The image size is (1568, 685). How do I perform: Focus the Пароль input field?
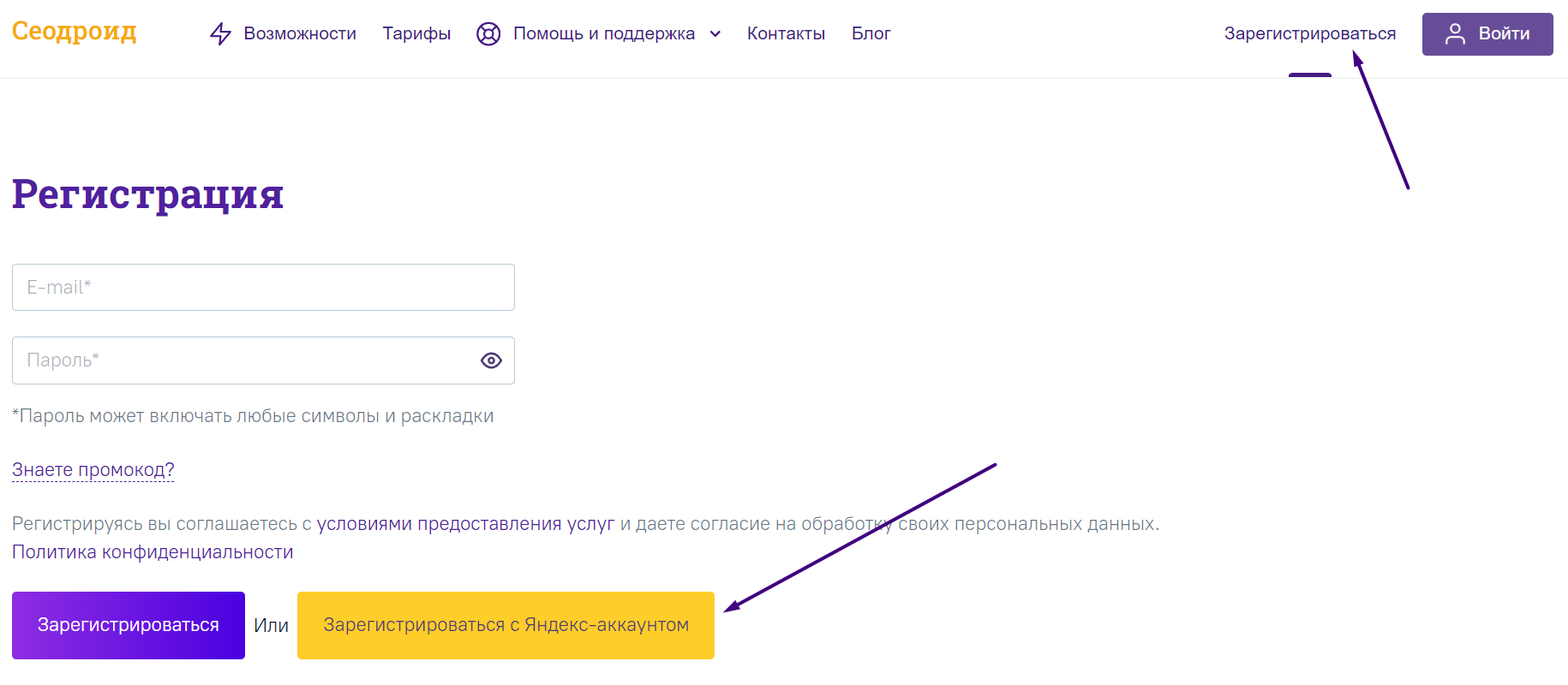click(x=263, y=360)
